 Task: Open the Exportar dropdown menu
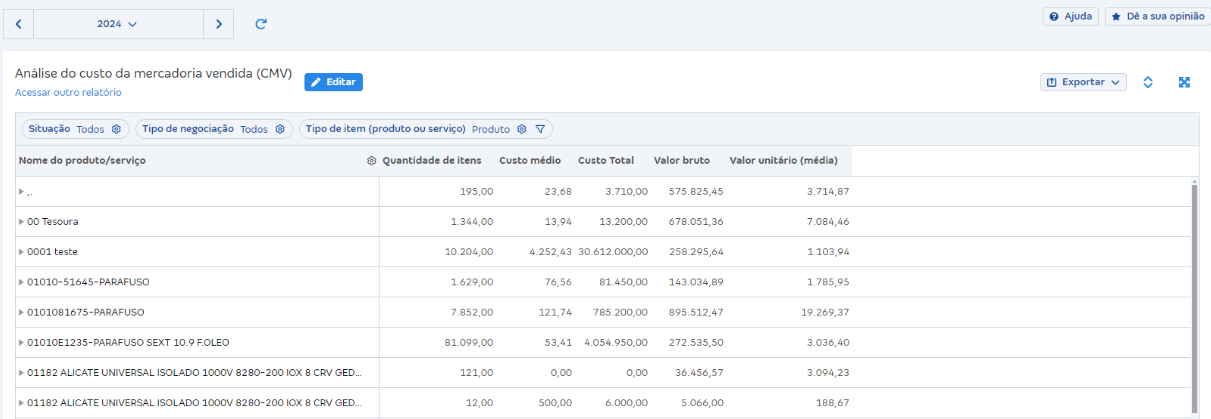pyautogui.click(x=1083, y=82)
